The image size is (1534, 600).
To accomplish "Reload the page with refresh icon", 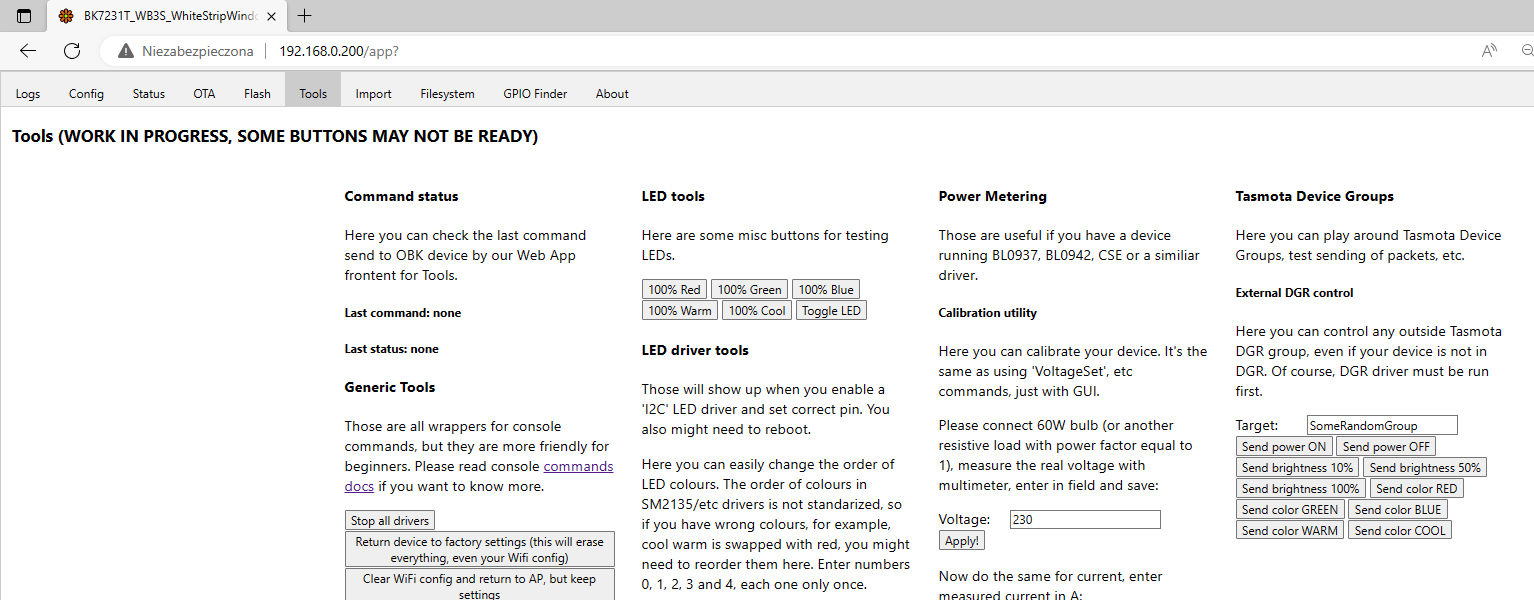I will 72,51.
